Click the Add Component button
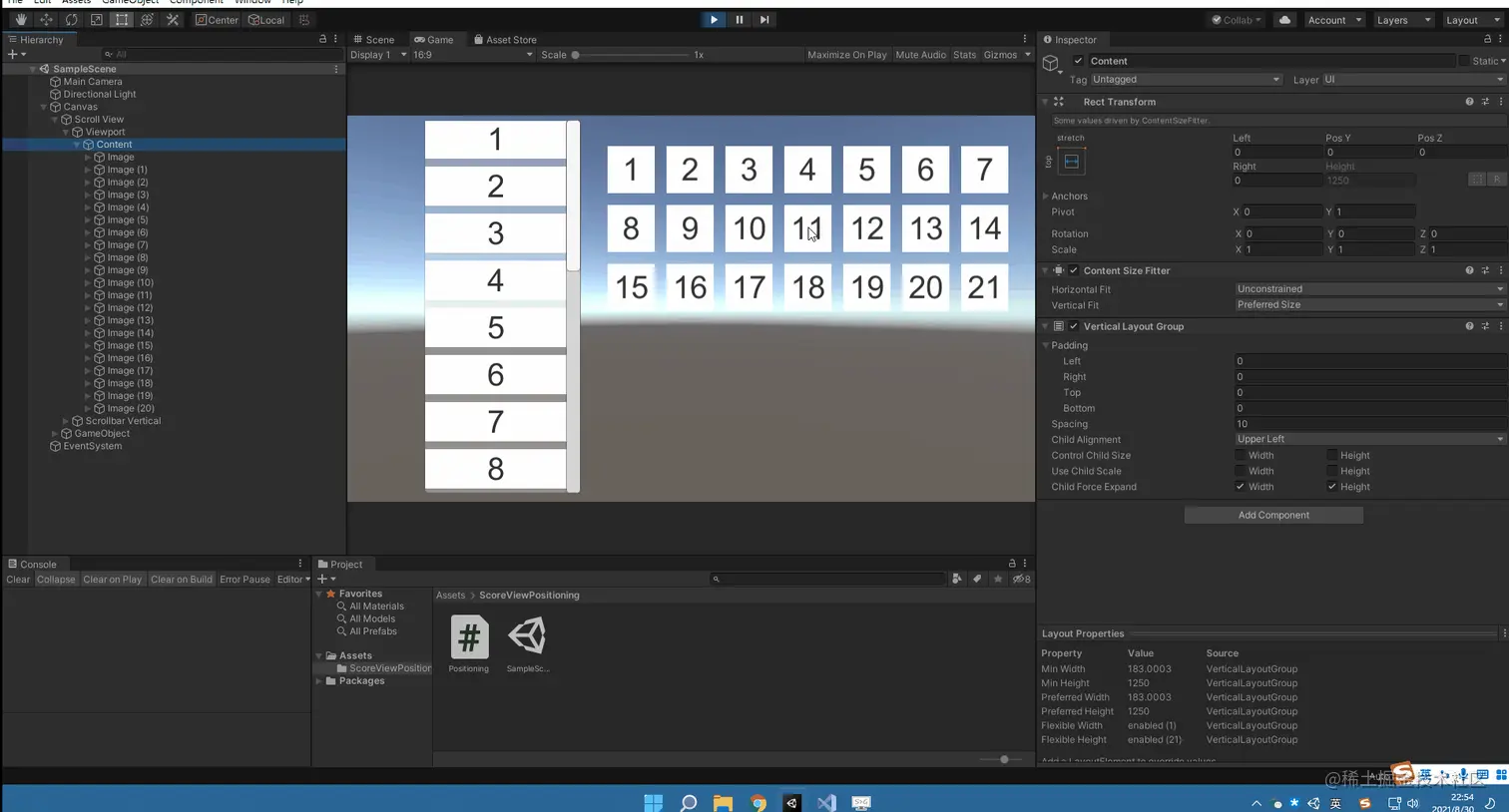 tap(1272, 515)
